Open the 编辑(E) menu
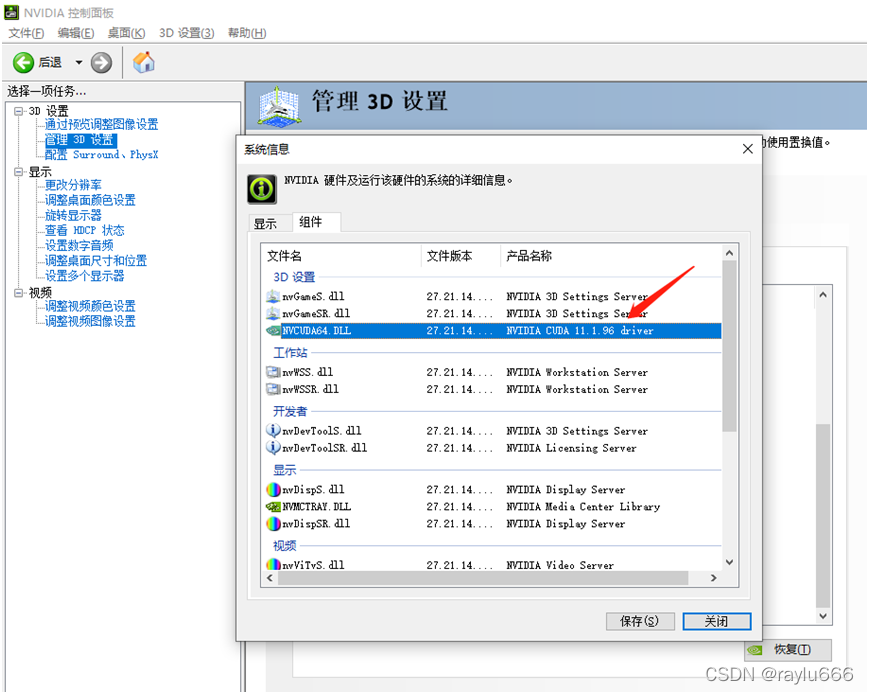Viewport: 869px width, 694px height. [x=76, y=33]
